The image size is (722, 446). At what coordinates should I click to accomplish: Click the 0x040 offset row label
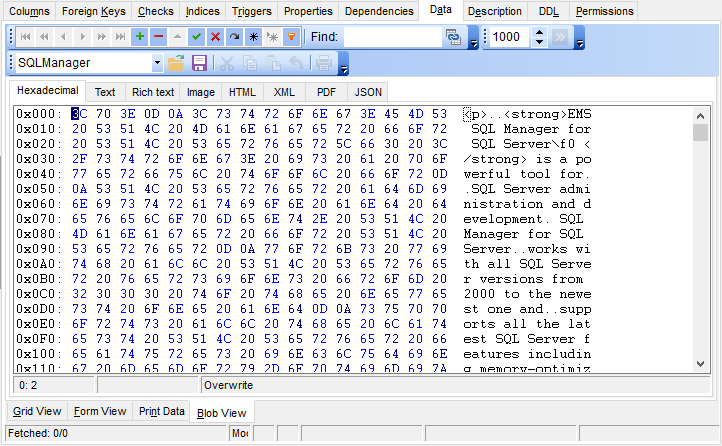point(39,174)
